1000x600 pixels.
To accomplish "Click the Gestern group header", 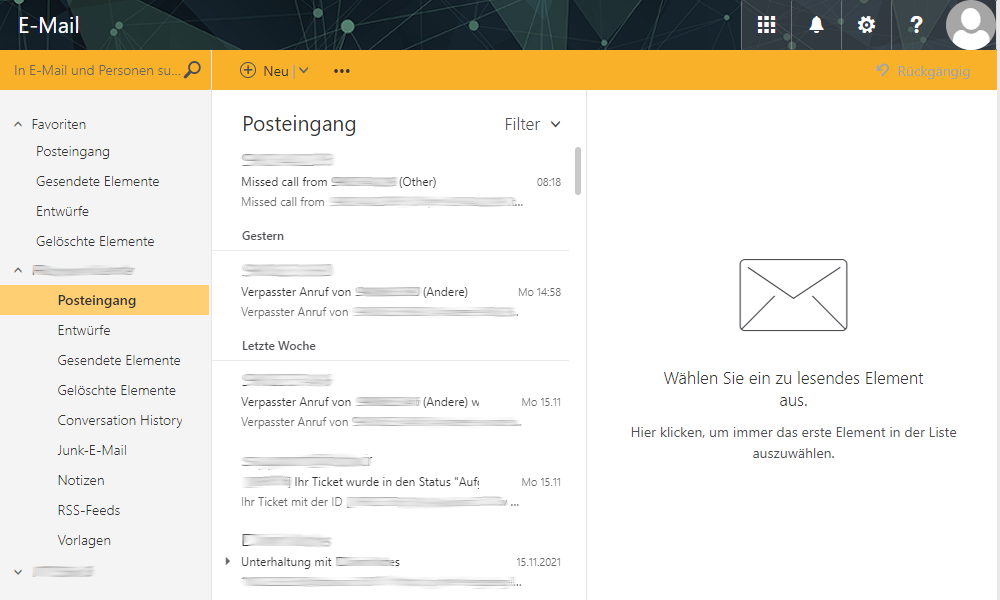I will 263,235.
